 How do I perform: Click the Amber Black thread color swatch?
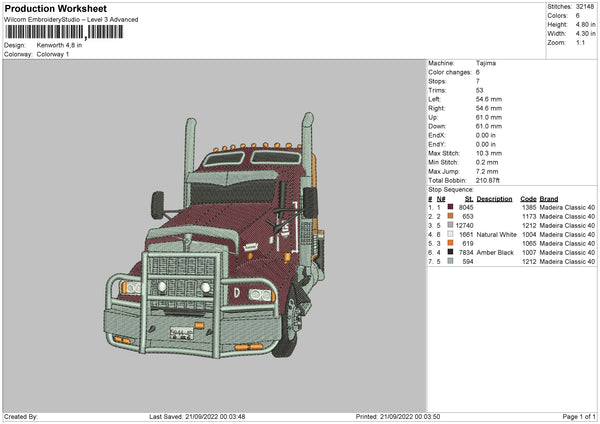451,253
